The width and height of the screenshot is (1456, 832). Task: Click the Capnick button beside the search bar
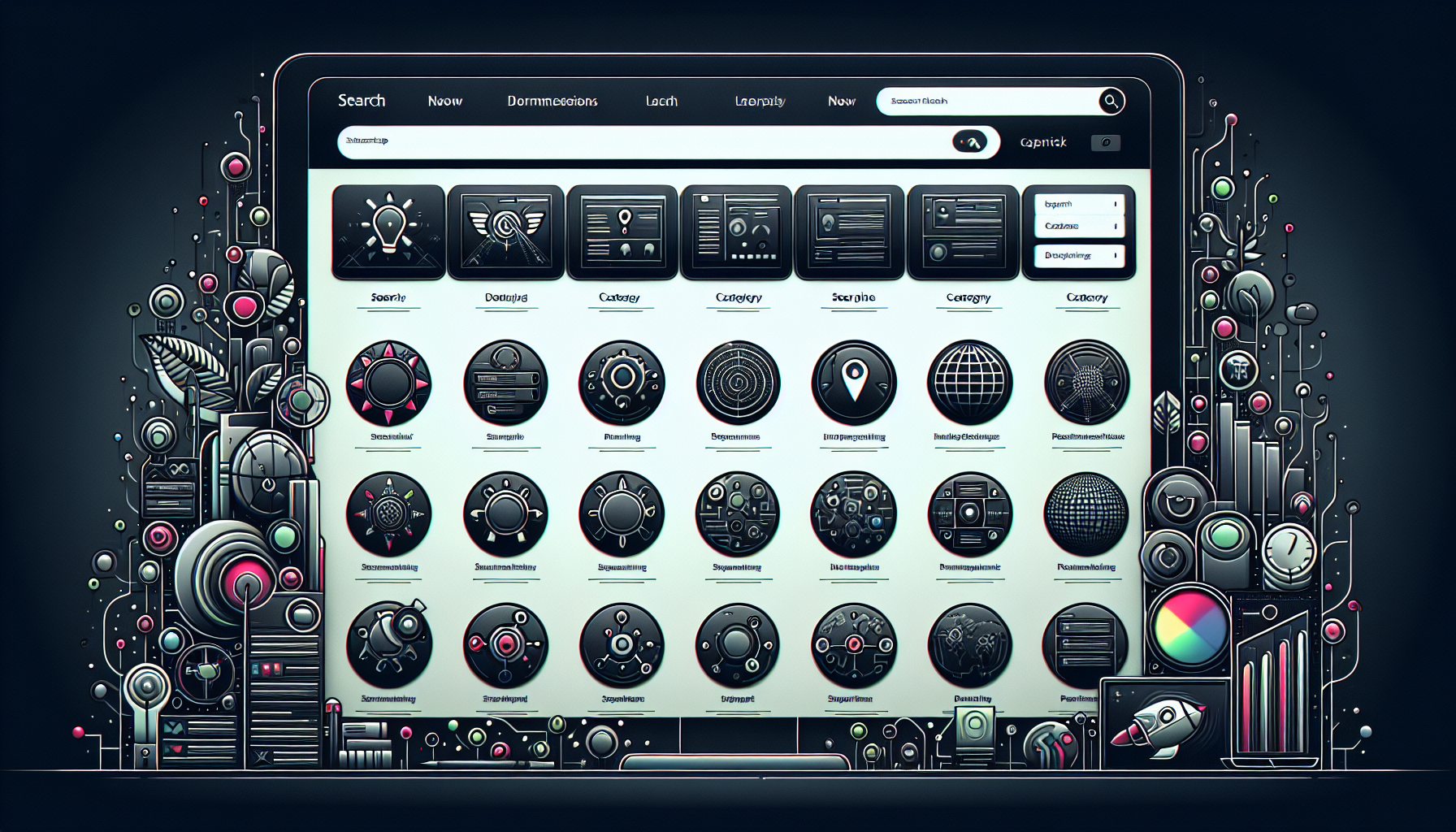click(1043, 142)
